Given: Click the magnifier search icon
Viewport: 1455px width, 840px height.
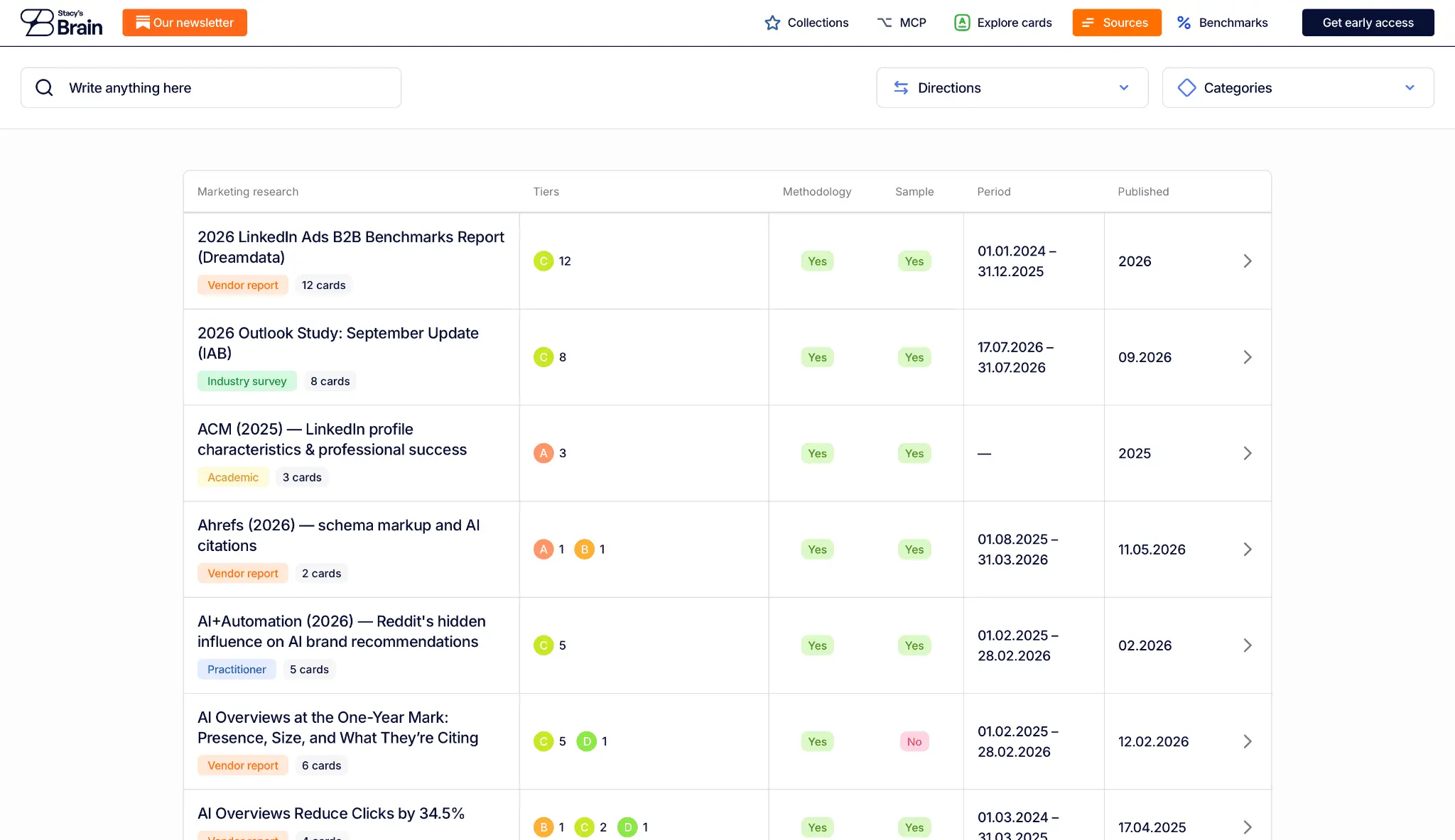Looking at the screenshot, I should coord(45,87).
